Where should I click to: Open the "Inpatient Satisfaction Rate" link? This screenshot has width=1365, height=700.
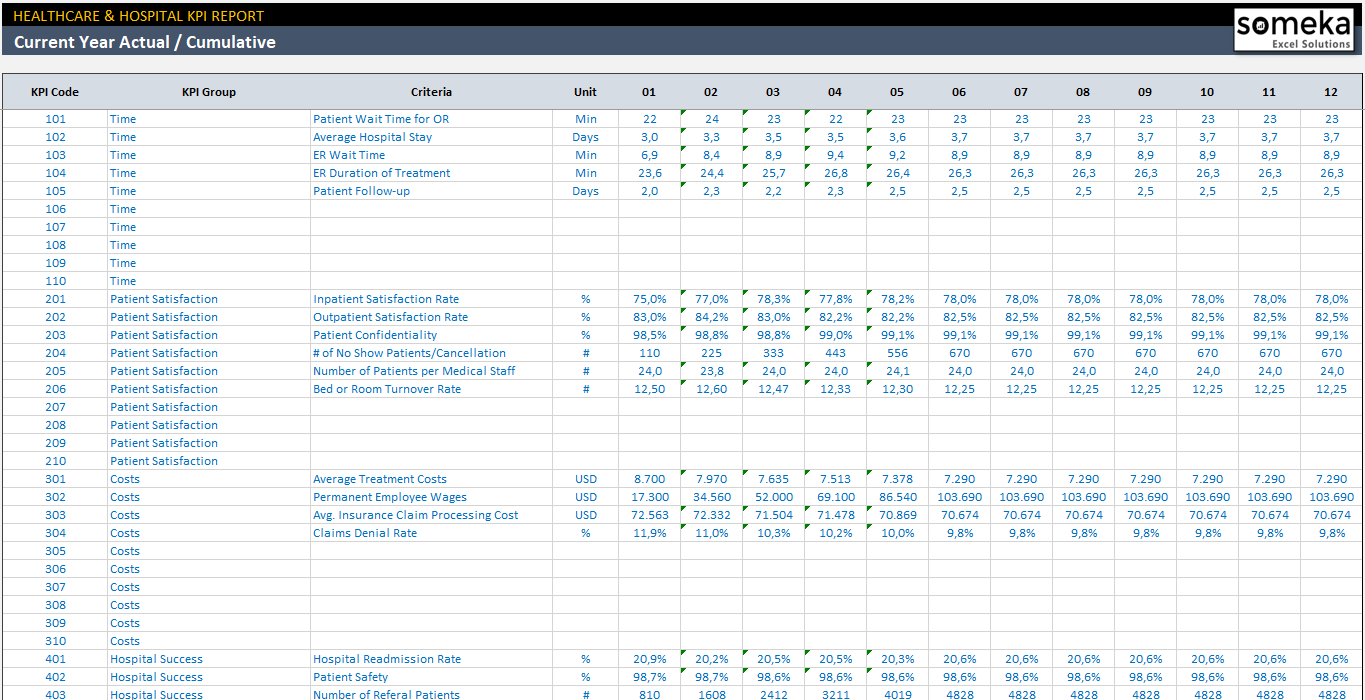pyautogui.click(x=386, y=298)
